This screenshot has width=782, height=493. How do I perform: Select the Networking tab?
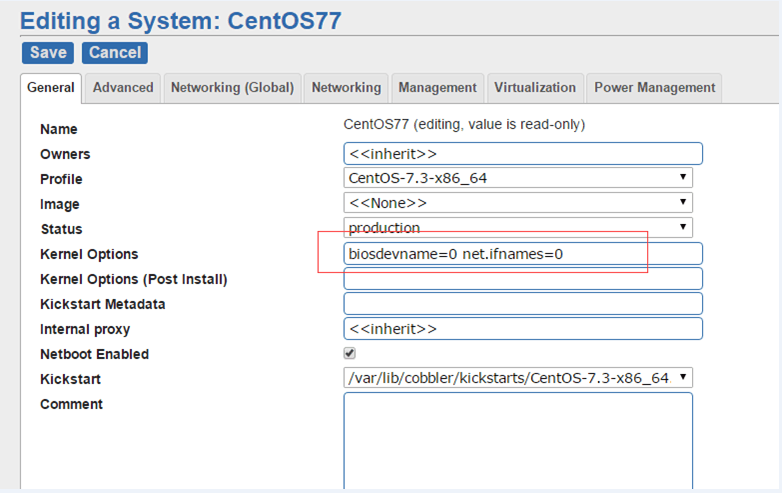(346, 88)
